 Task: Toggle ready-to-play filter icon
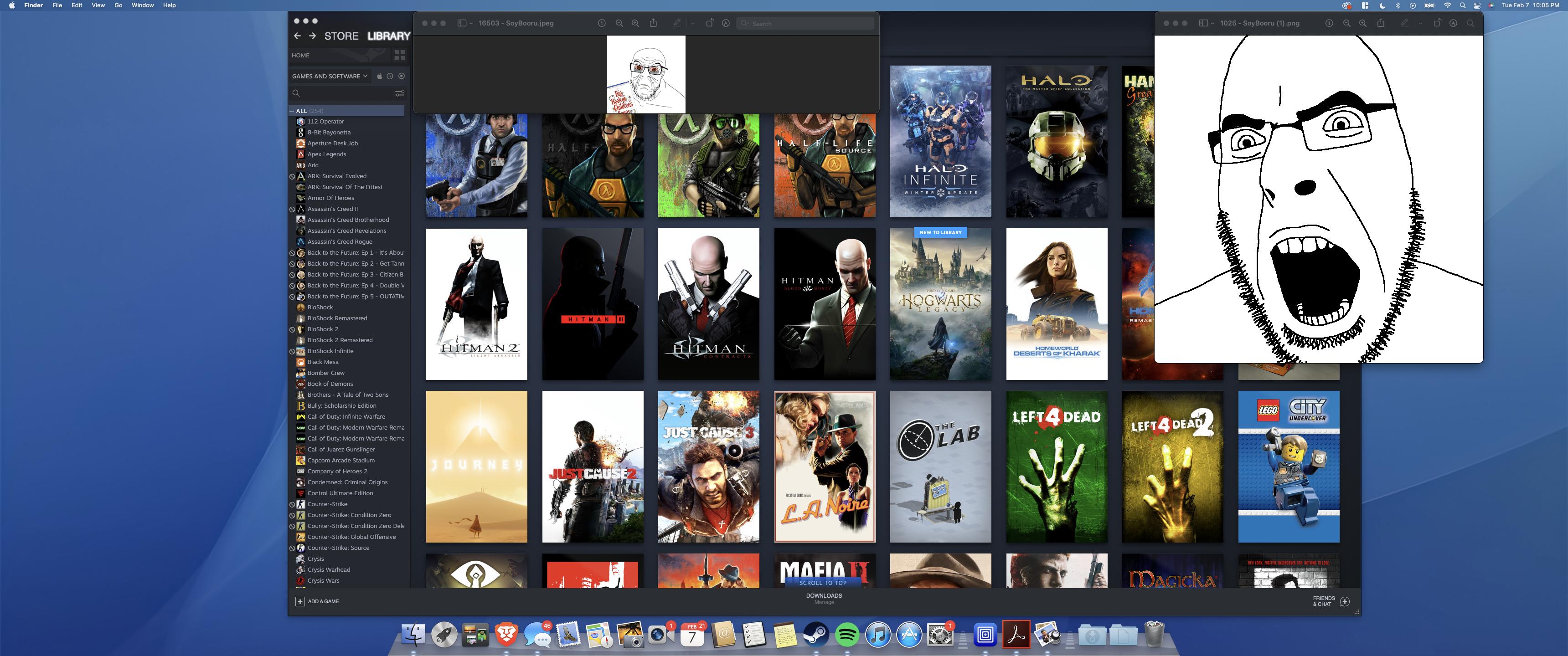(401, 76)
